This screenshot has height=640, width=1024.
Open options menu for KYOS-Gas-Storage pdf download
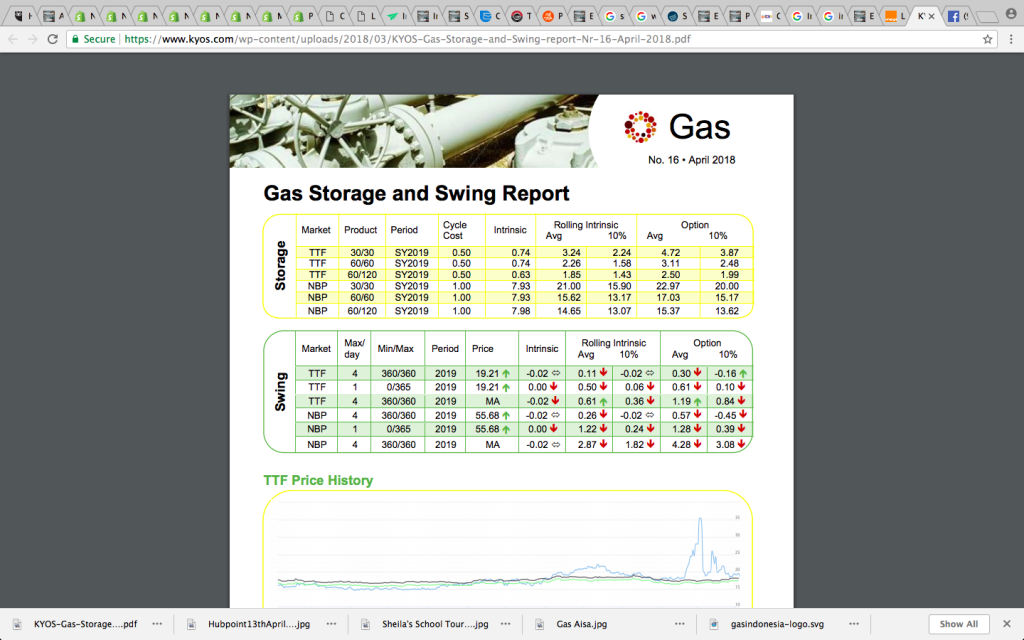click(x=157, y=624)
